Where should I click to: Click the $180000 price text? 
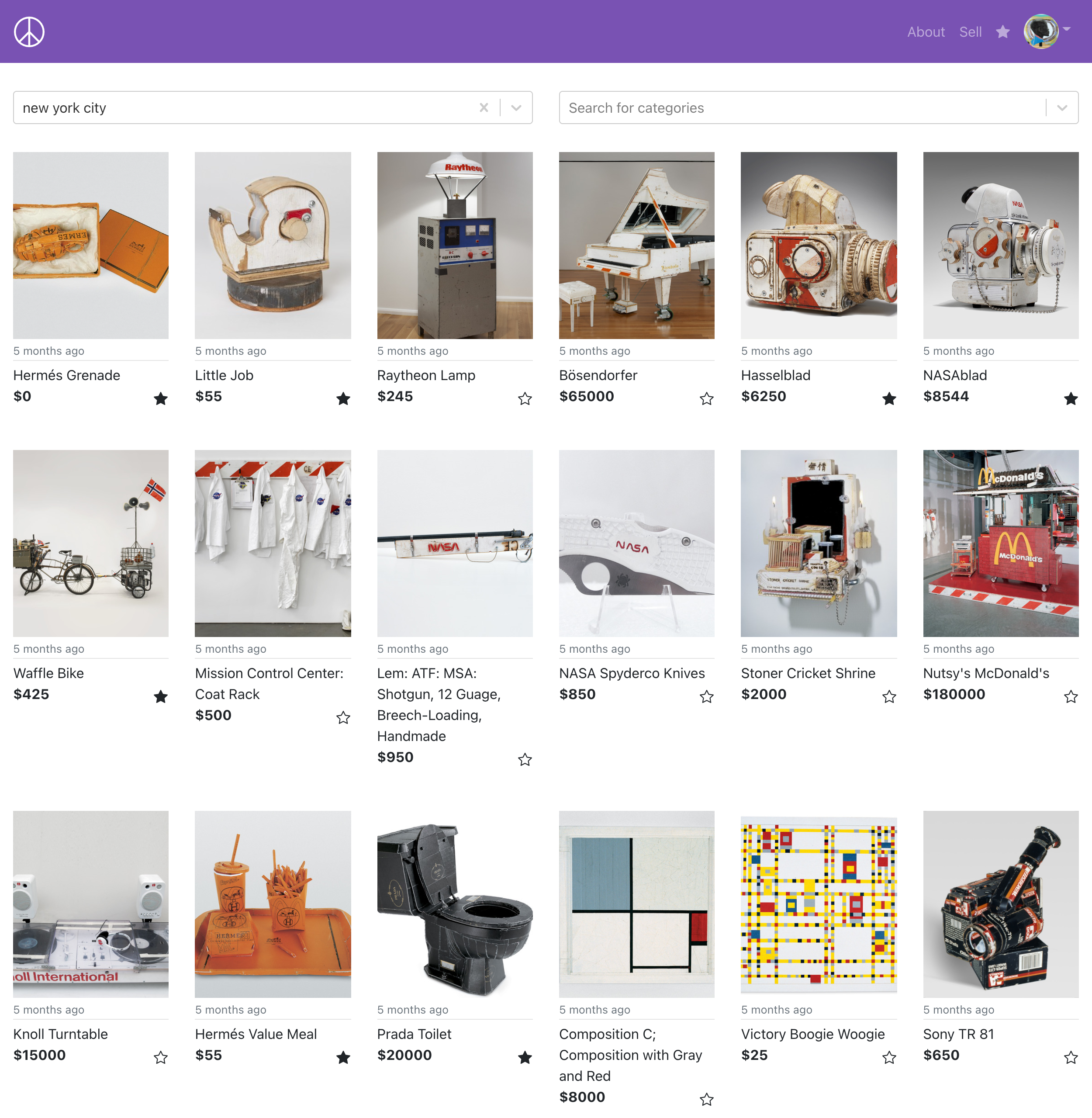click(x=954, y=693)
